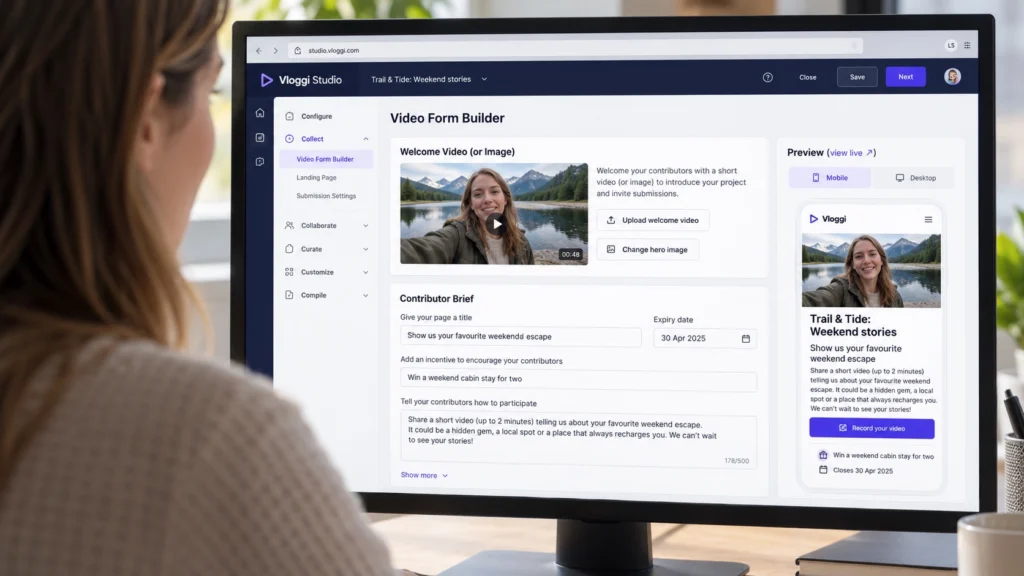Viewport: 1024px width, 576px height.
Task: Click 'Trail & Tide: Weekend stories' preview title
Action: (x=853, y=325)
